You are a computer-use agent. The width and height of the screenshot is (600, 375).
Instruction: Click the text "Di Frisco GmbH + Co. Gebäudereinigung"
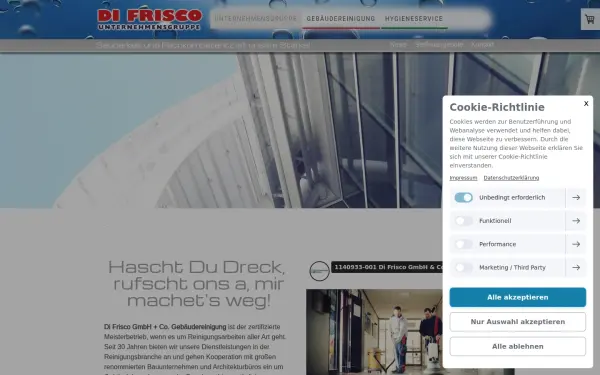165,327
